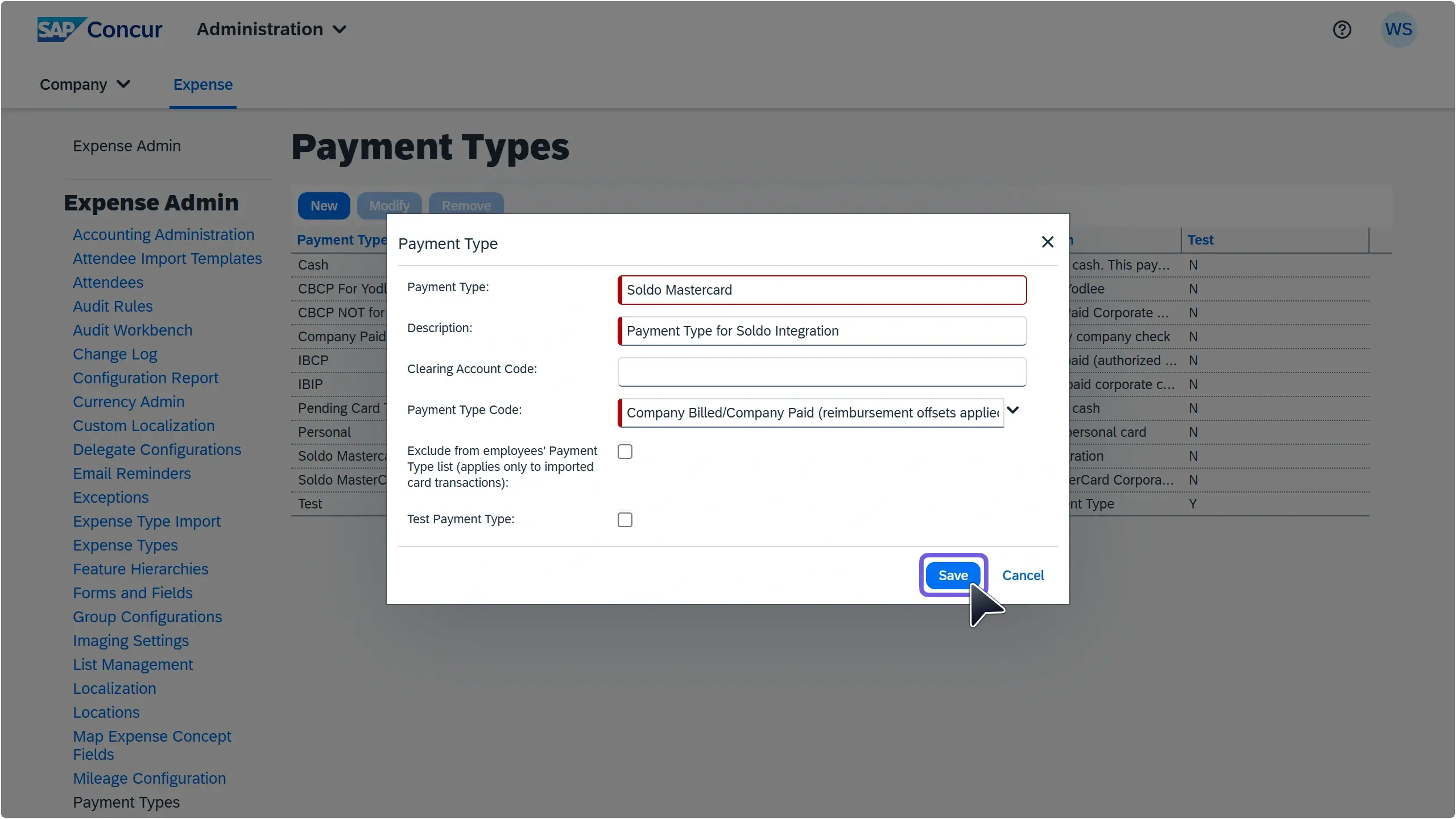The image size is (1456, 819).
Task: Switch to the Expense tab
Action: tap(202, 84)
